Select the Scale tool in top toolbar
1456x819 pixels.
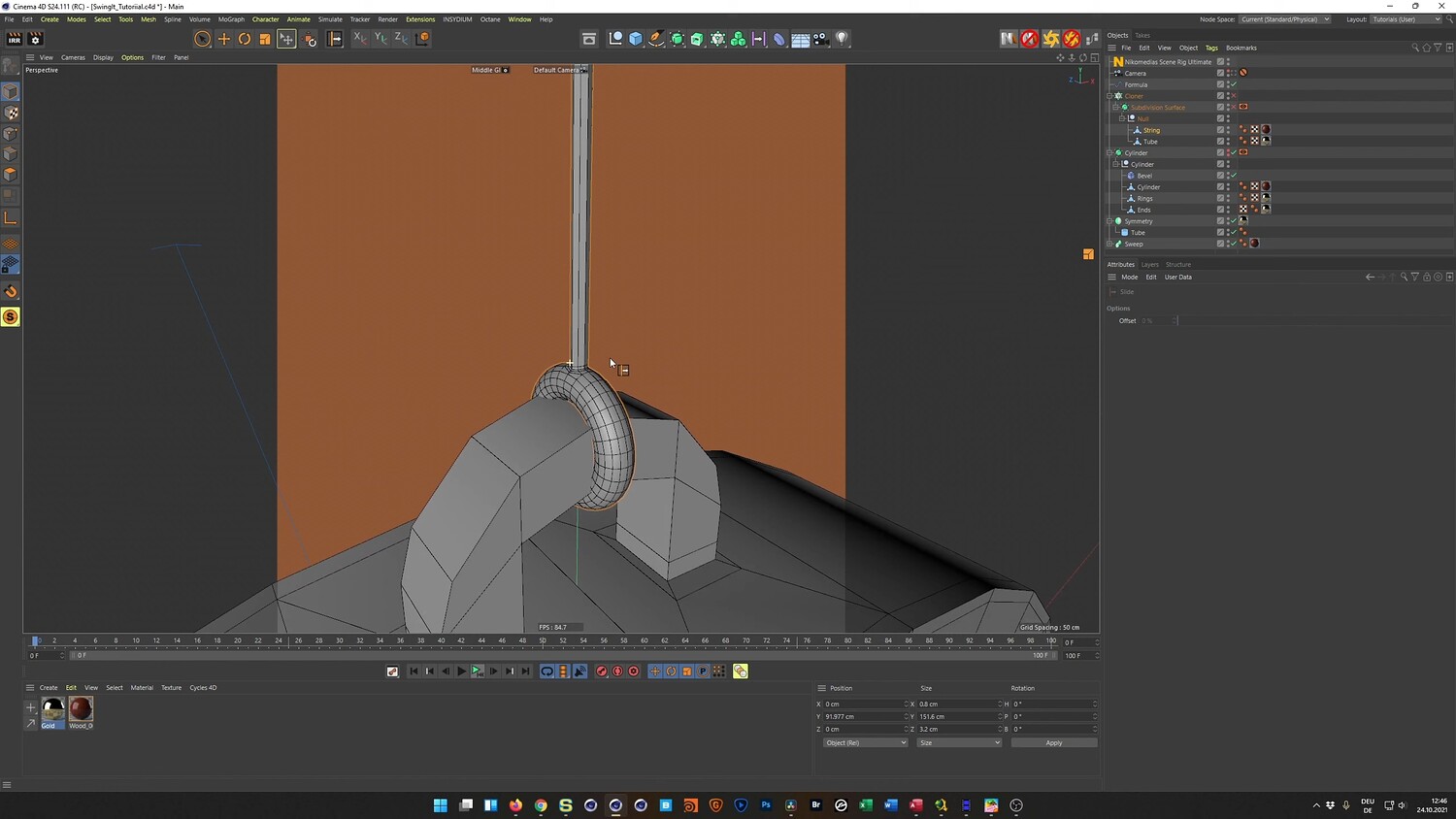[265, 39]
